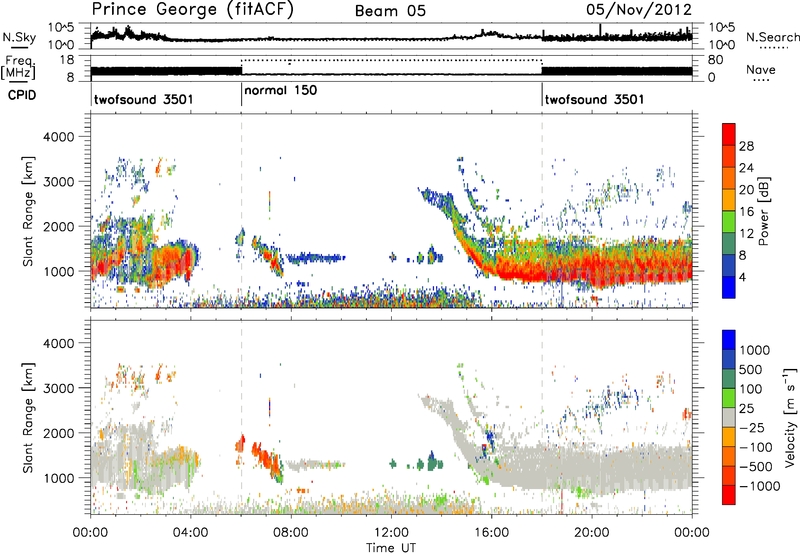Click the grey band of Velocity color bar
Screen dimensions: 800x554
click(x=729, y=418)
